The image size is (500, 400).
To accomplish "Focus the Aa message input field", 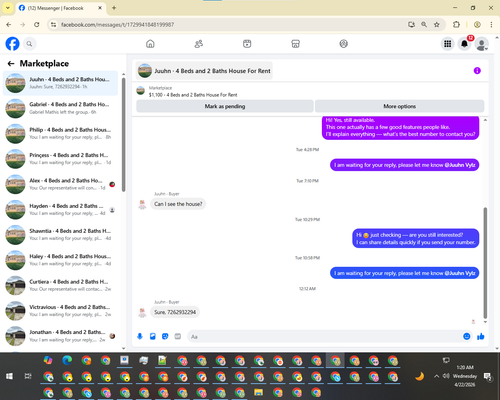I will tap(325, 337).
